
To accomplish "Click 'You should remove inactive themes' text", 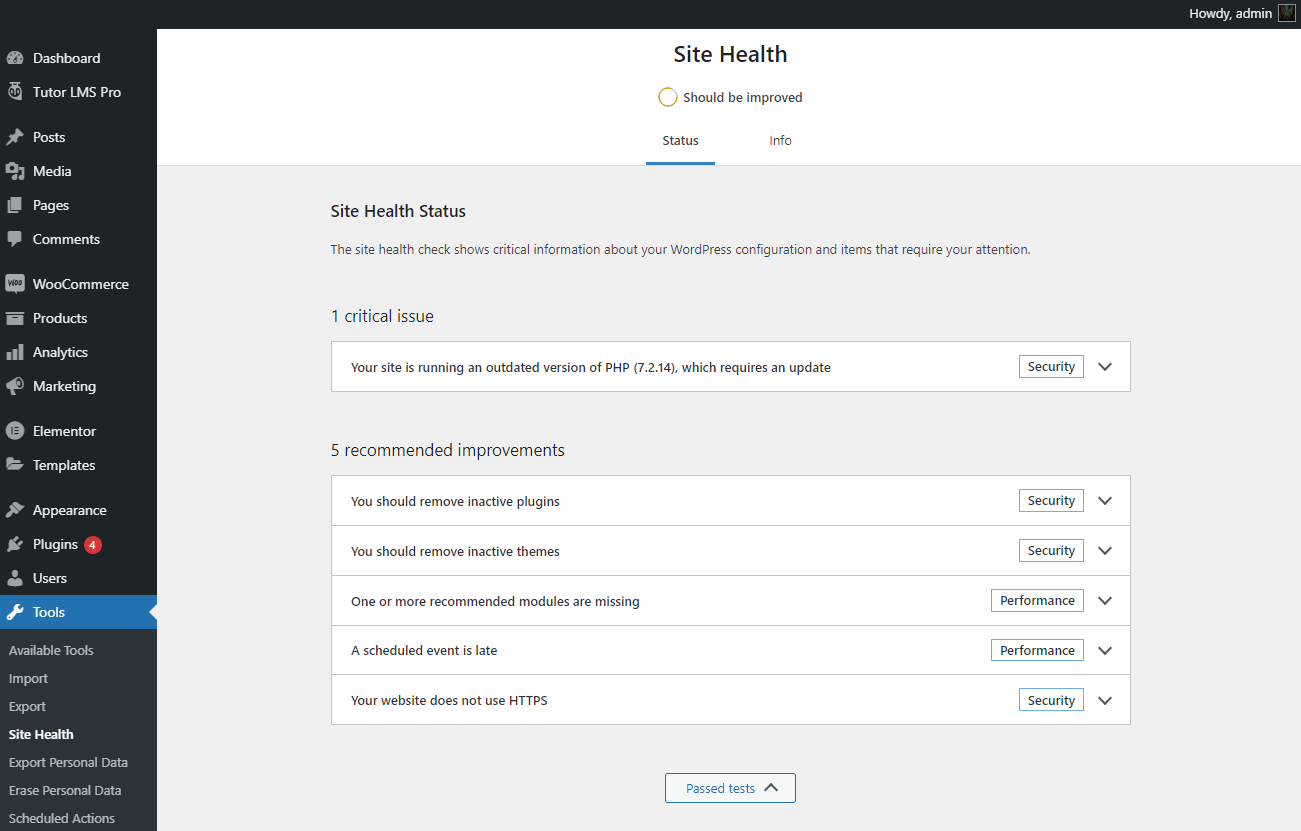I will tap(455, 551).
